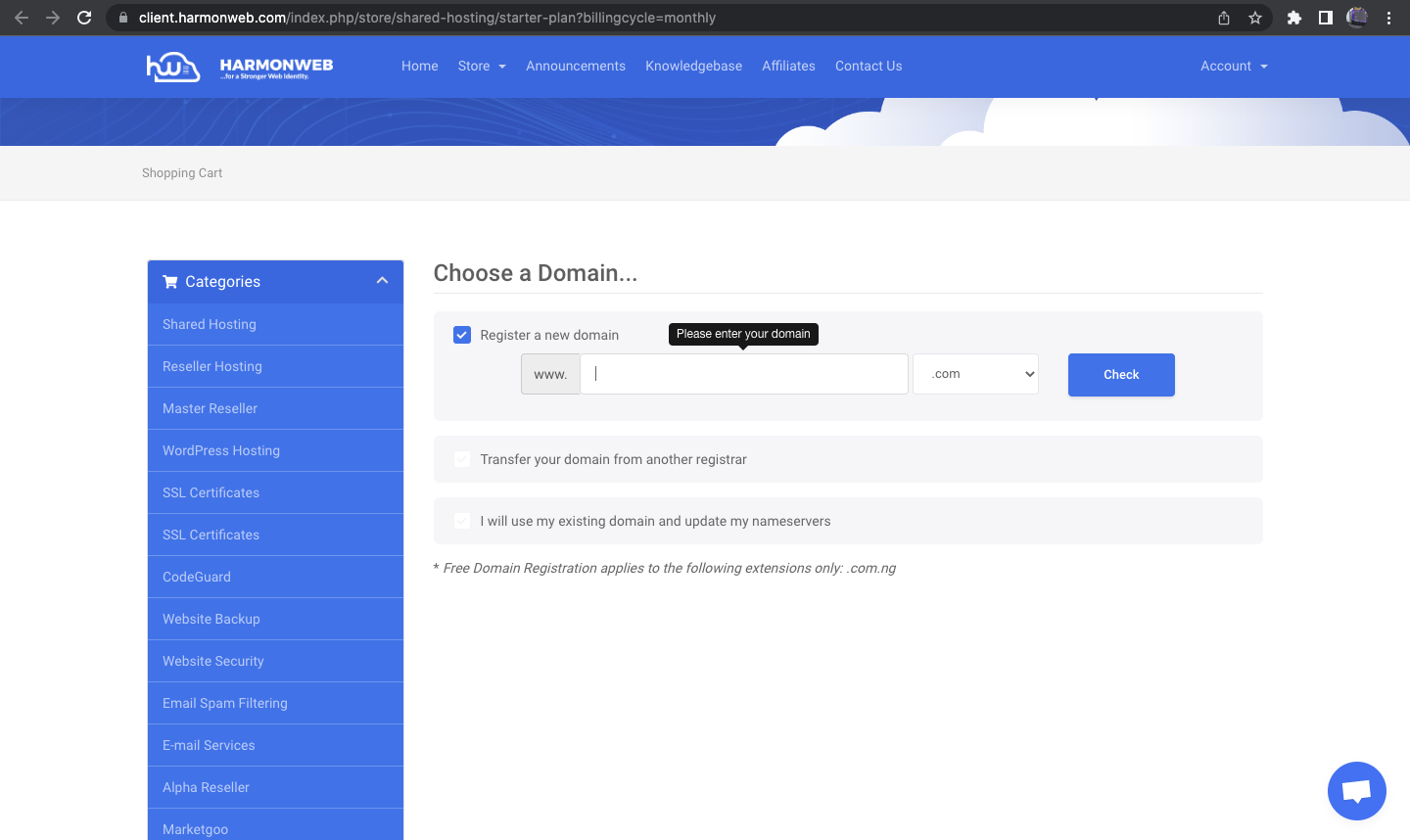Click the Check button
The width and height of the screenshot is (1410, 840).
pyautogui.click(x=1120, y=374)
